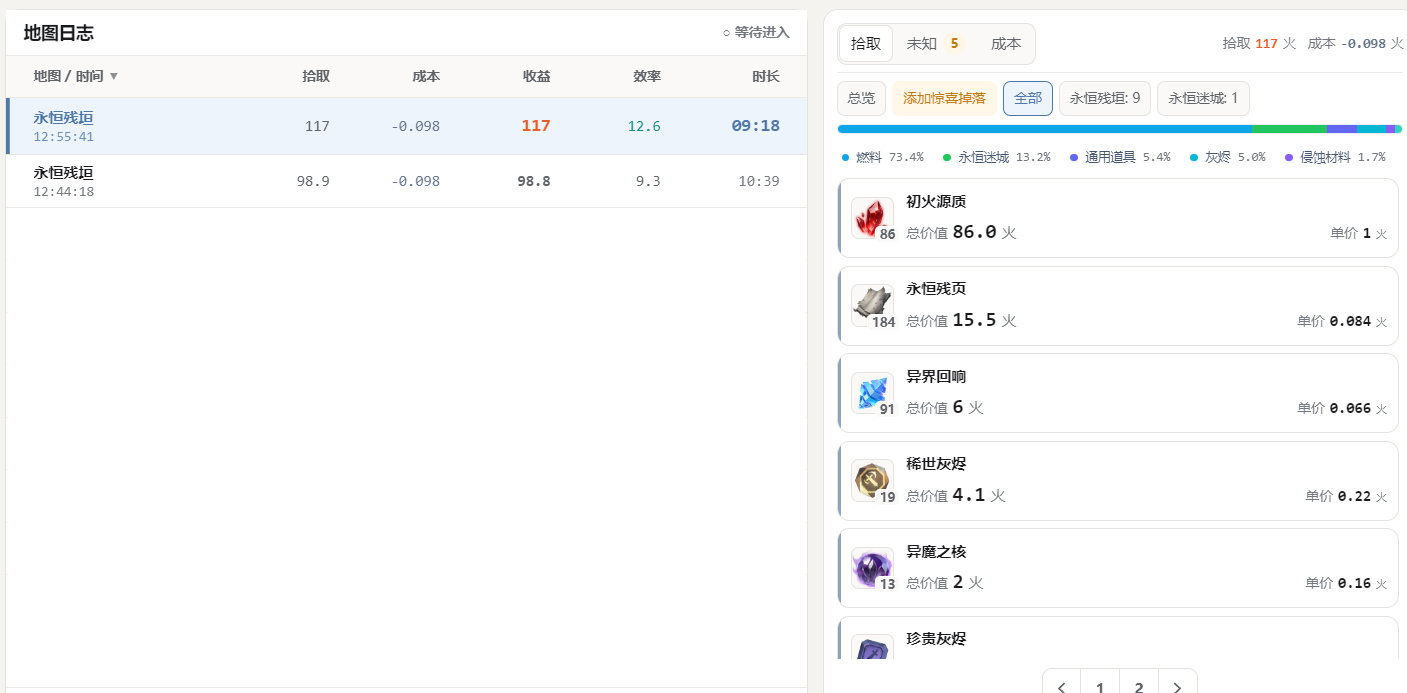
Task: Filter by 永恒迷城: 1
Action: point(1203,98)
